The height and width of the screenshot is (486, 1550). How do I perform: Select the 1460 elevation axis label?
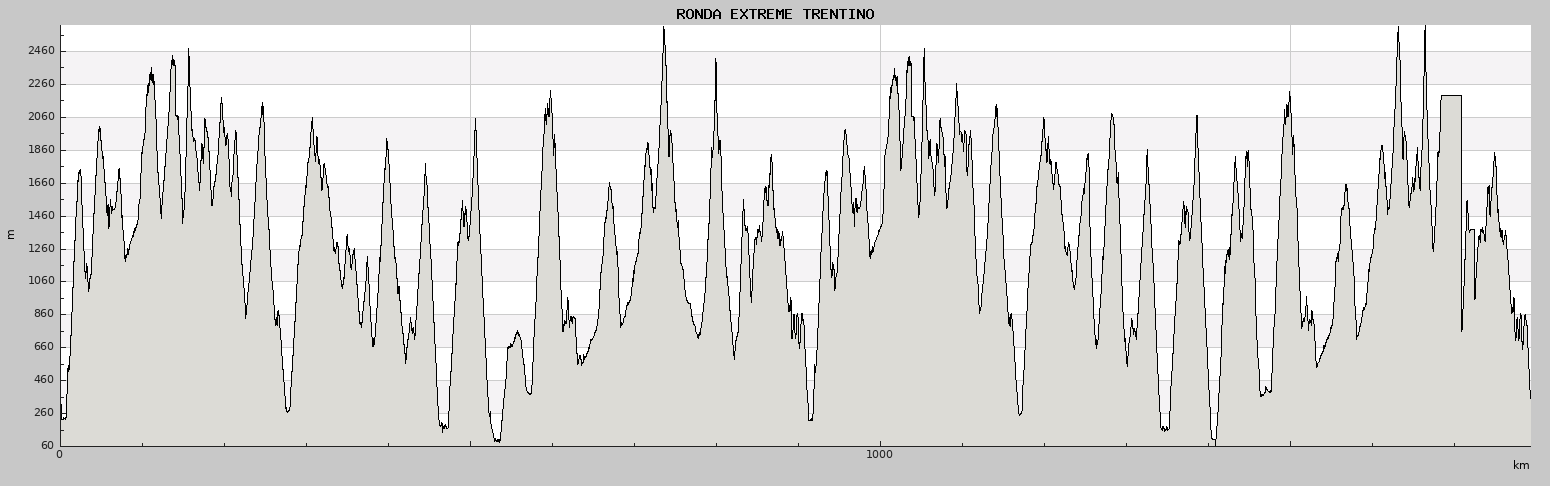point(41,216)
